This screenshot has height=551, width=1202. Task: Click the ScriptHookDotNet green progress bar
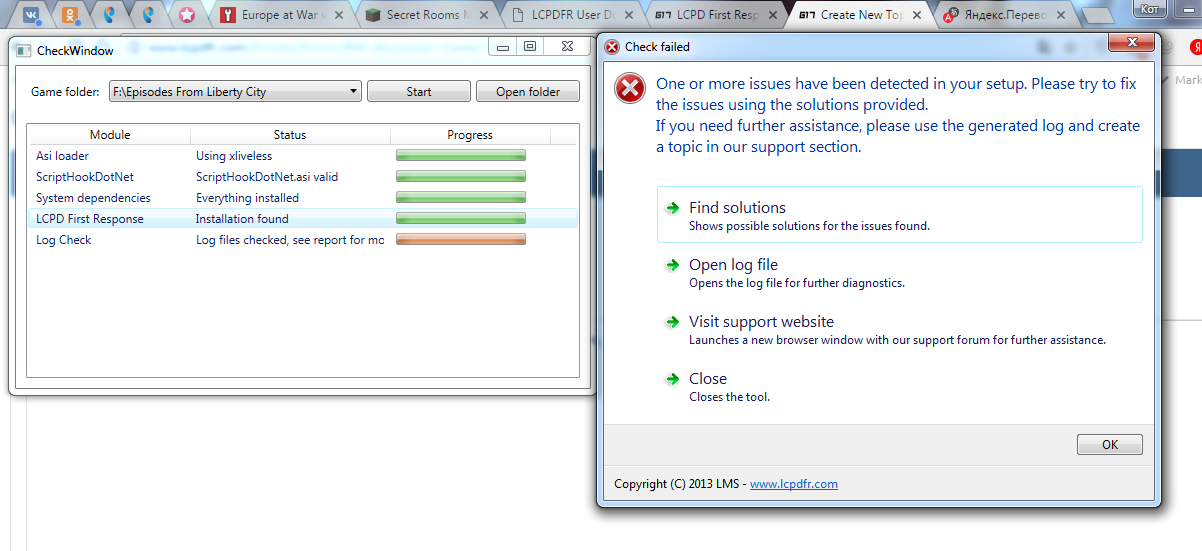[x=461, y=176]
